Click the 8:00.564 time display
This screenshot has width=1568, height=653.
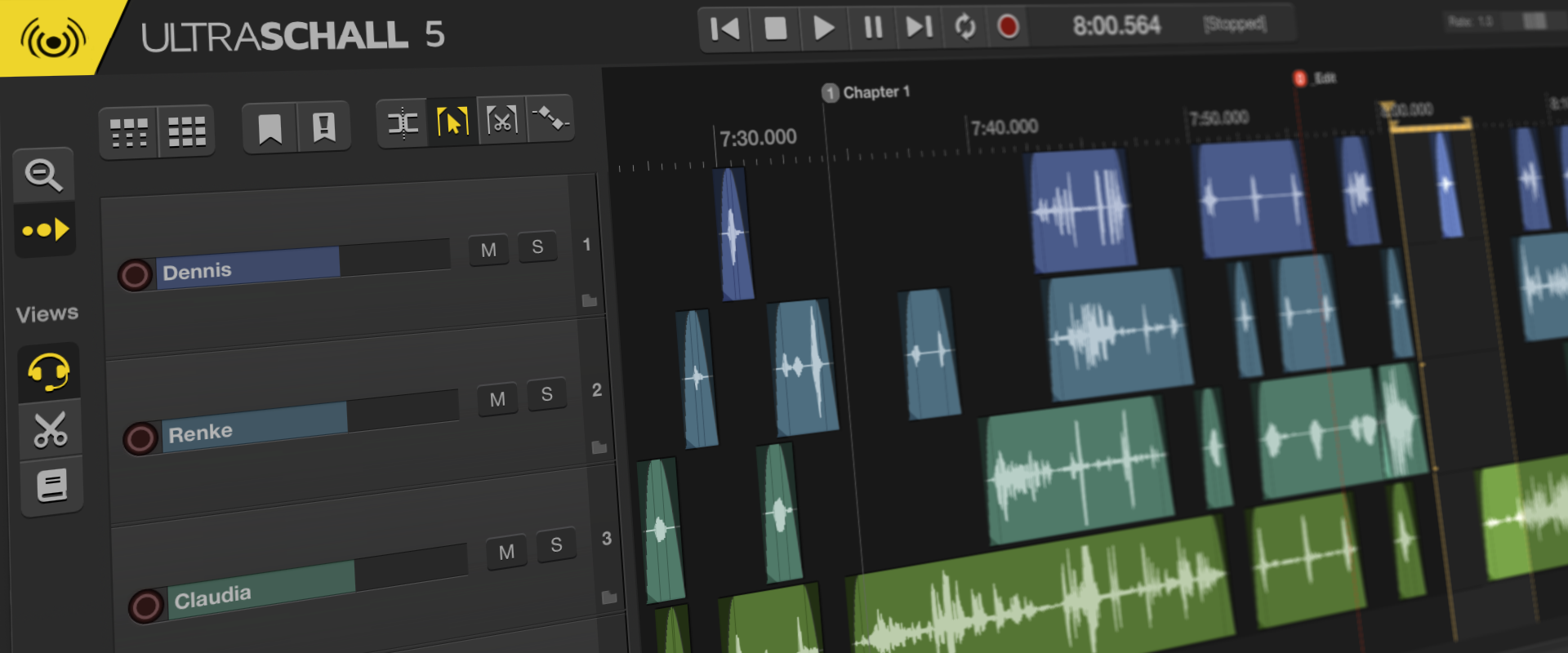(1116, 25)
